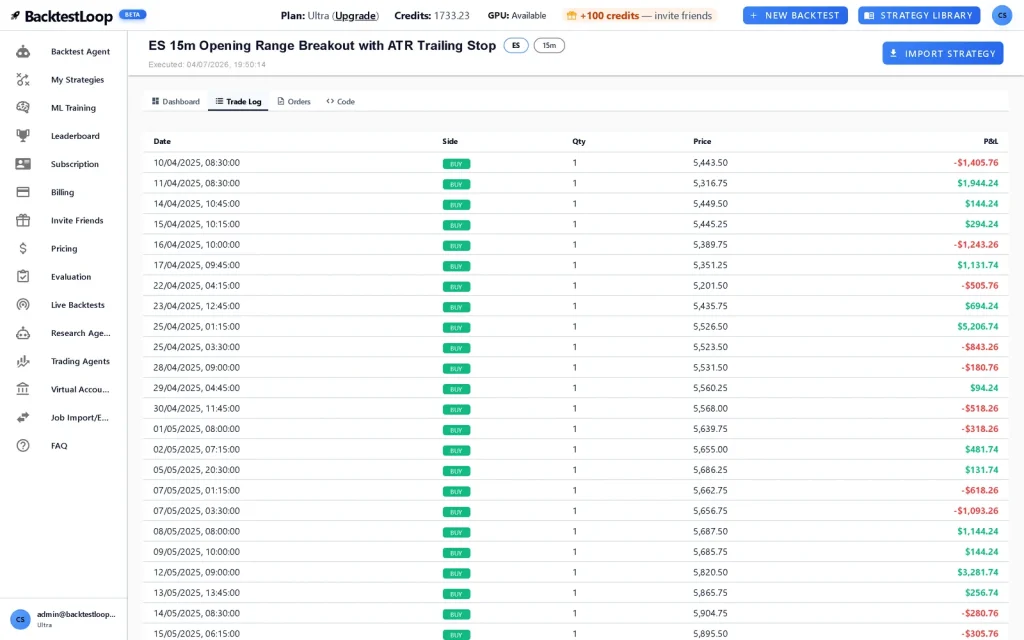1024x640 pixels.
Task: Click the New Backtest button
Action: (795, 15)
